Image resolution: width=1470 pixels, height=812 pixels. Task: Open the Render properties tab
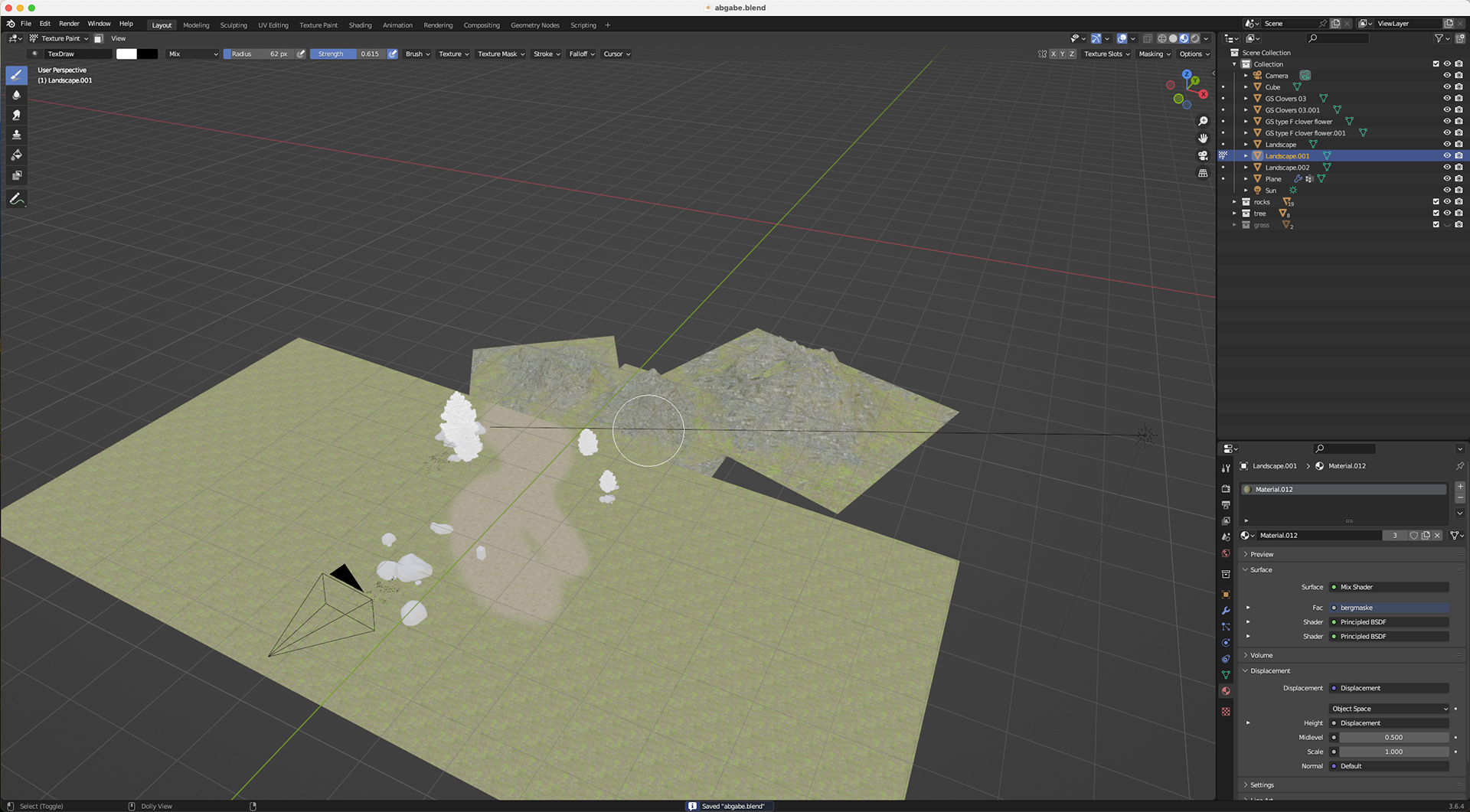pos(1226,488)
